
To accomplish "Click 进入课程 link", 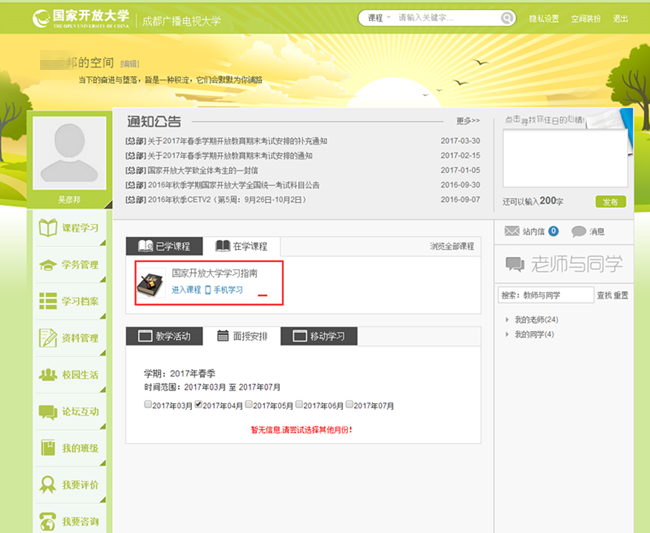I will point(186,290).
